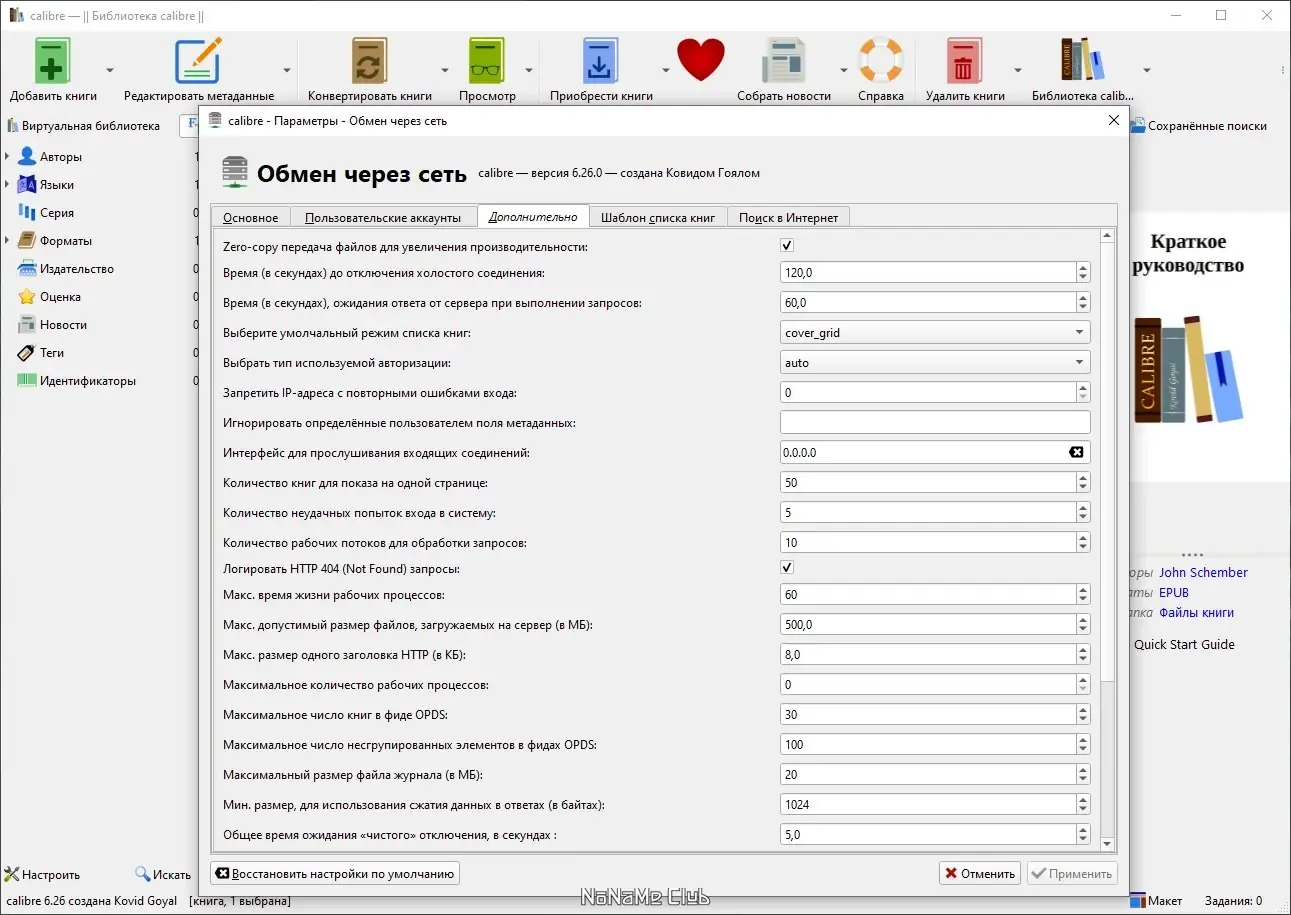Click the Find magnifier icon in the tag browser
Viewport: 1291px width, 915px height.
[x=142, y=875]
